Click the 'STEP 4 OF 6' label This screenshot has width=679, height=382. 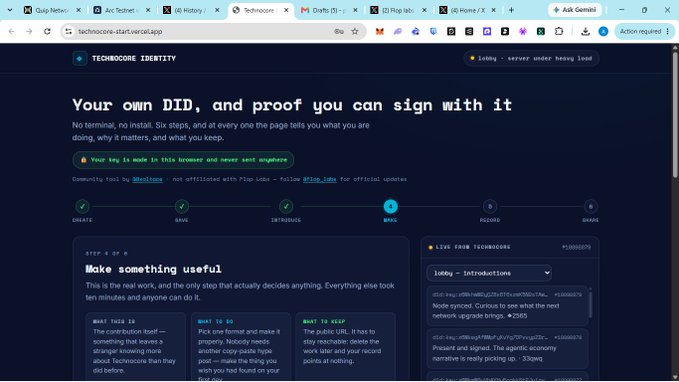(107, 253)
